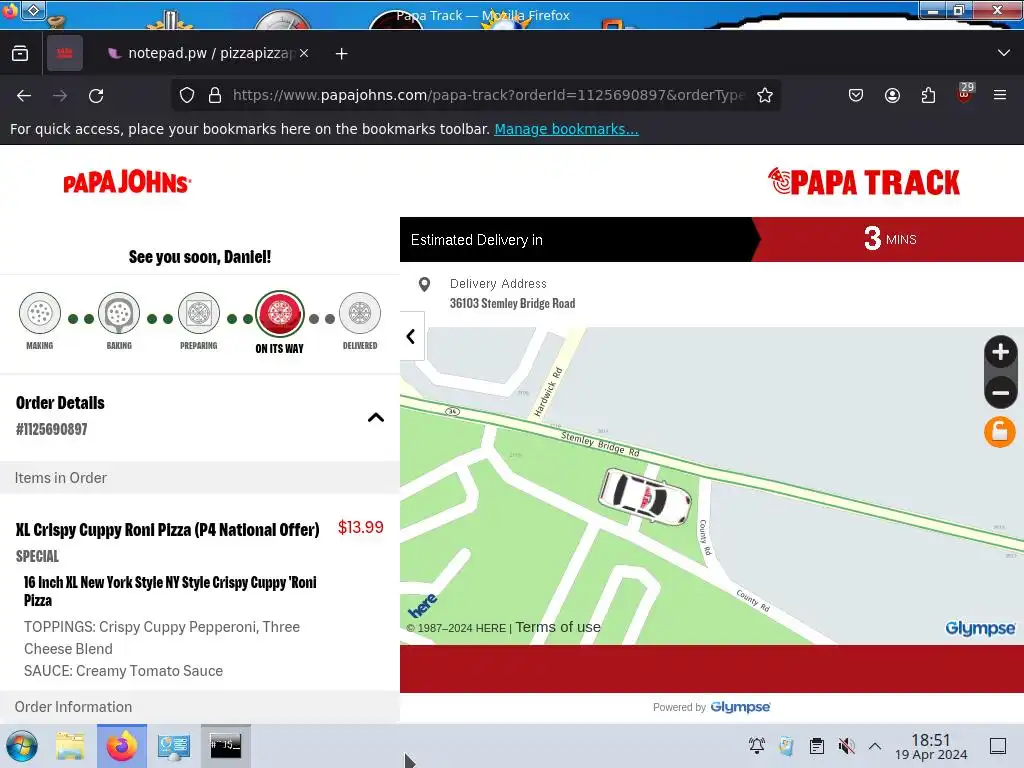Zoom in the map with plus button
Screen dimensions: 1024x768
[1000, 352]
